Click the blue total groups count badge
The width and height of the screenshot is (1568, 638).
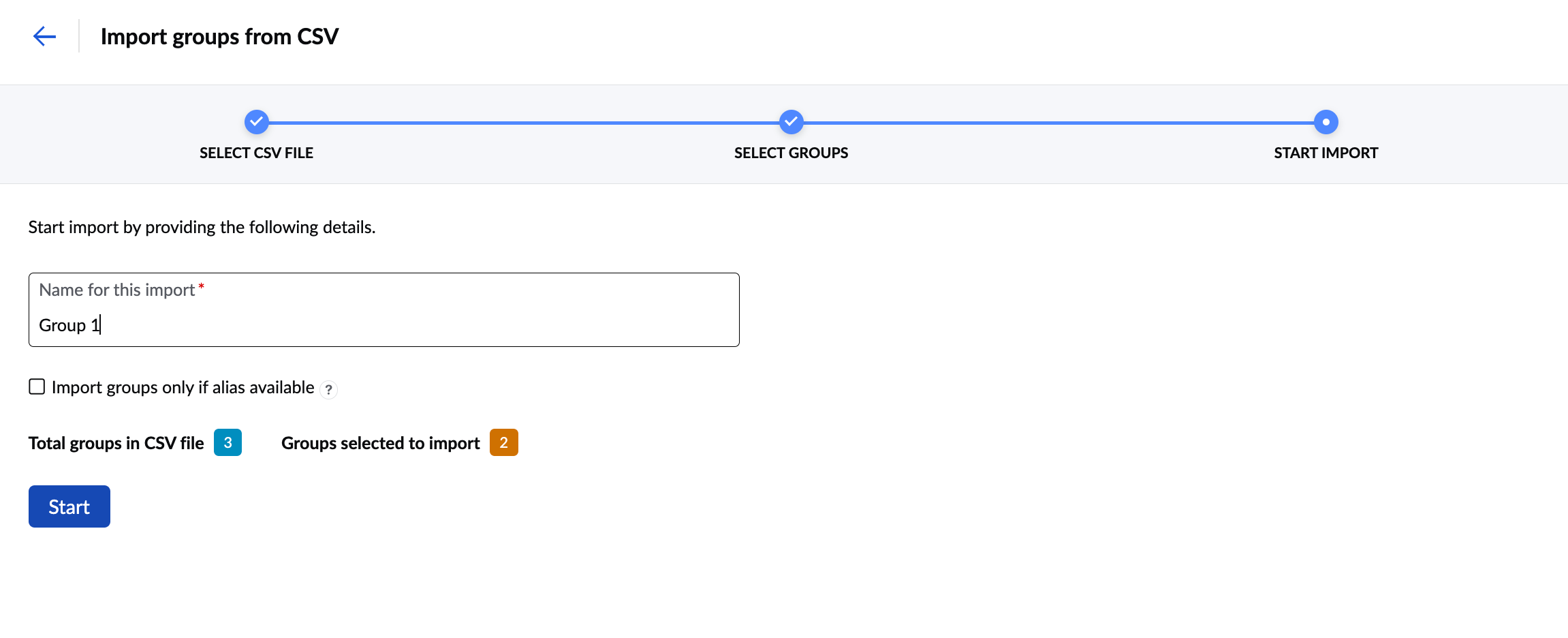click(228, 442)
